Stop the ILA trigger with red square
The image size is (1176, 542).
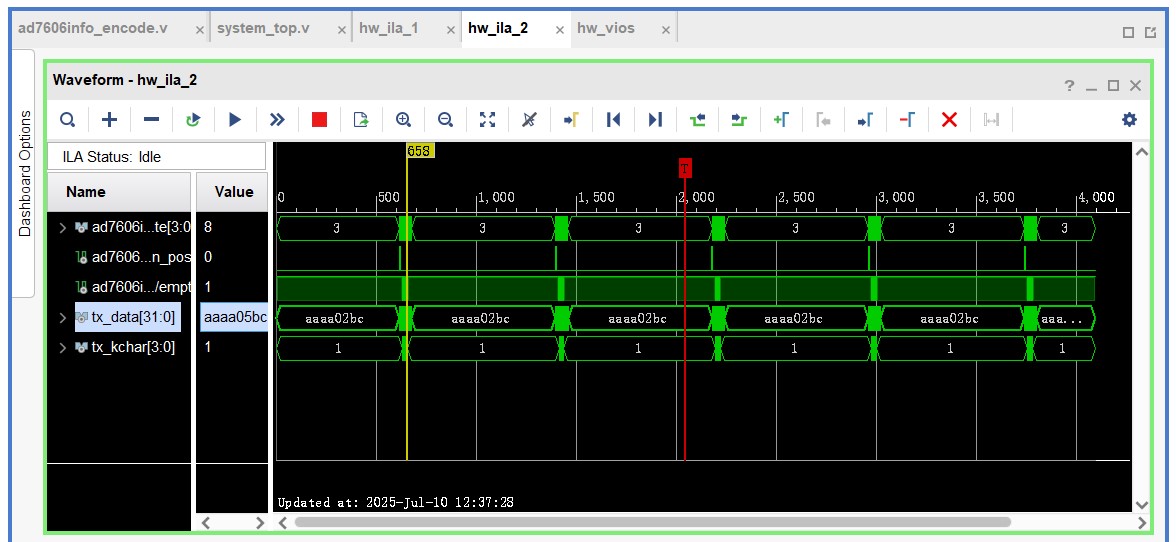320,119
